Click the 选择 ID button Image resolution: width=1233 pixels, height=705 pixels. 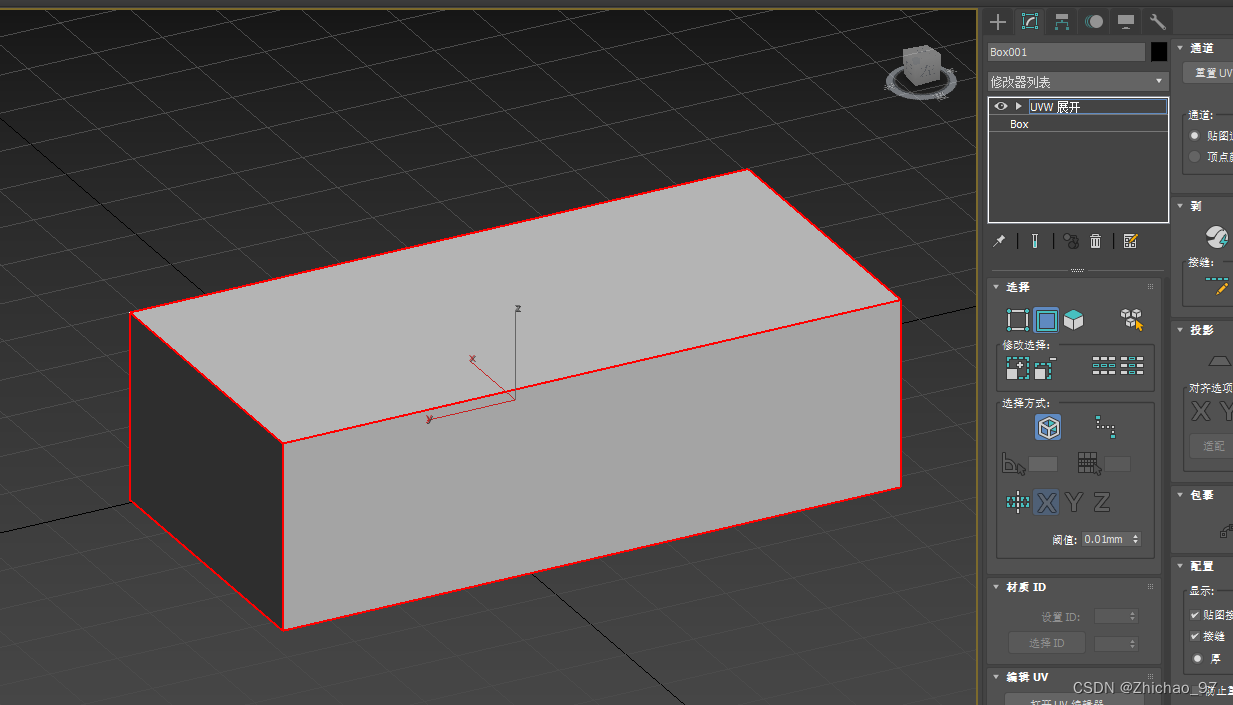tap(1047, 643)
